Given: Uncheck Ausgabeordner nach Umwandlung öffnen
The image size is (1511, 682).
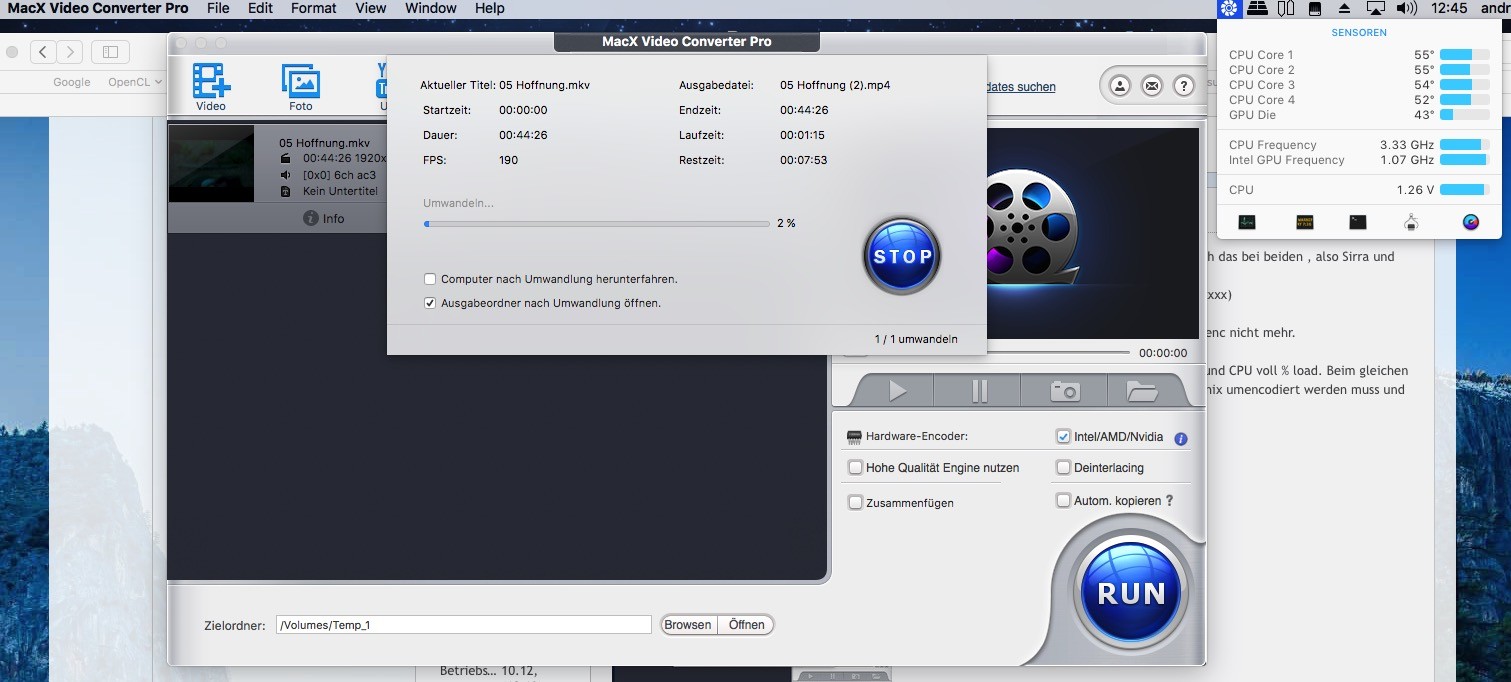Looking at the screenshot, I should point(430,302).
